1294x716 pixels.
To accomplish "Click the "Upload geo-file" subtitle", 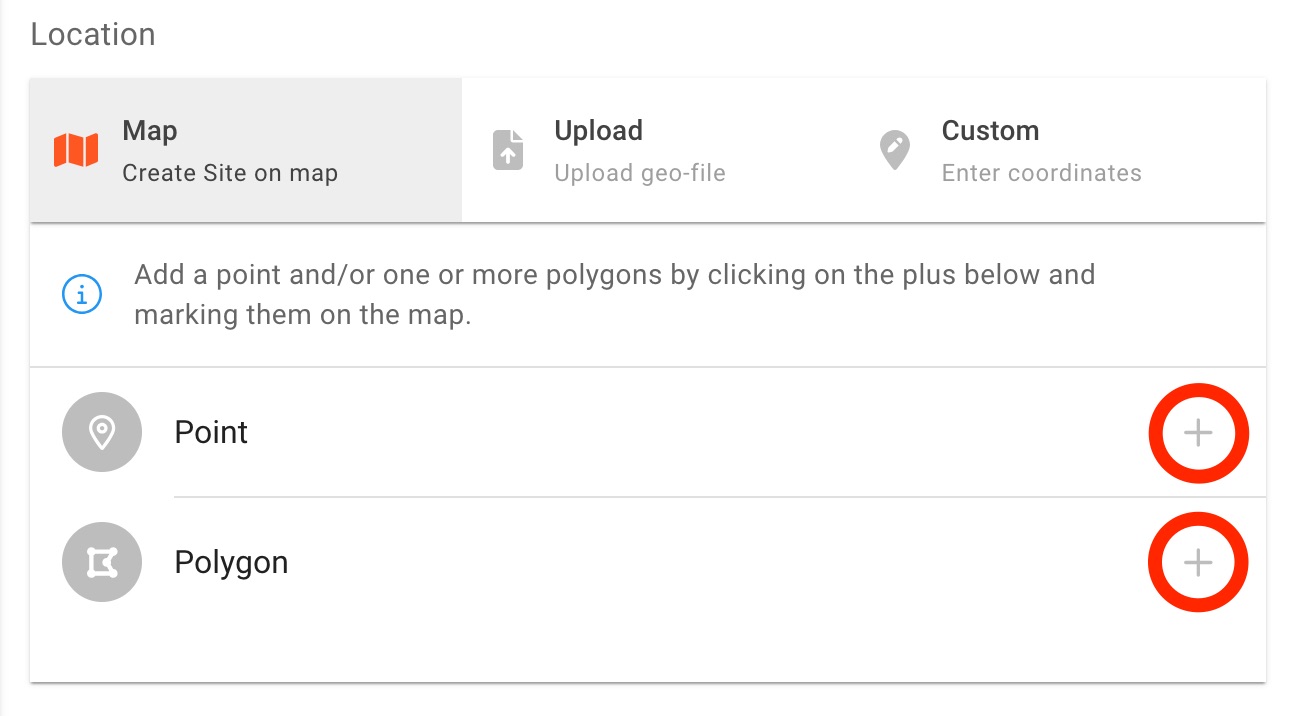I will click(x=640, y=173).
